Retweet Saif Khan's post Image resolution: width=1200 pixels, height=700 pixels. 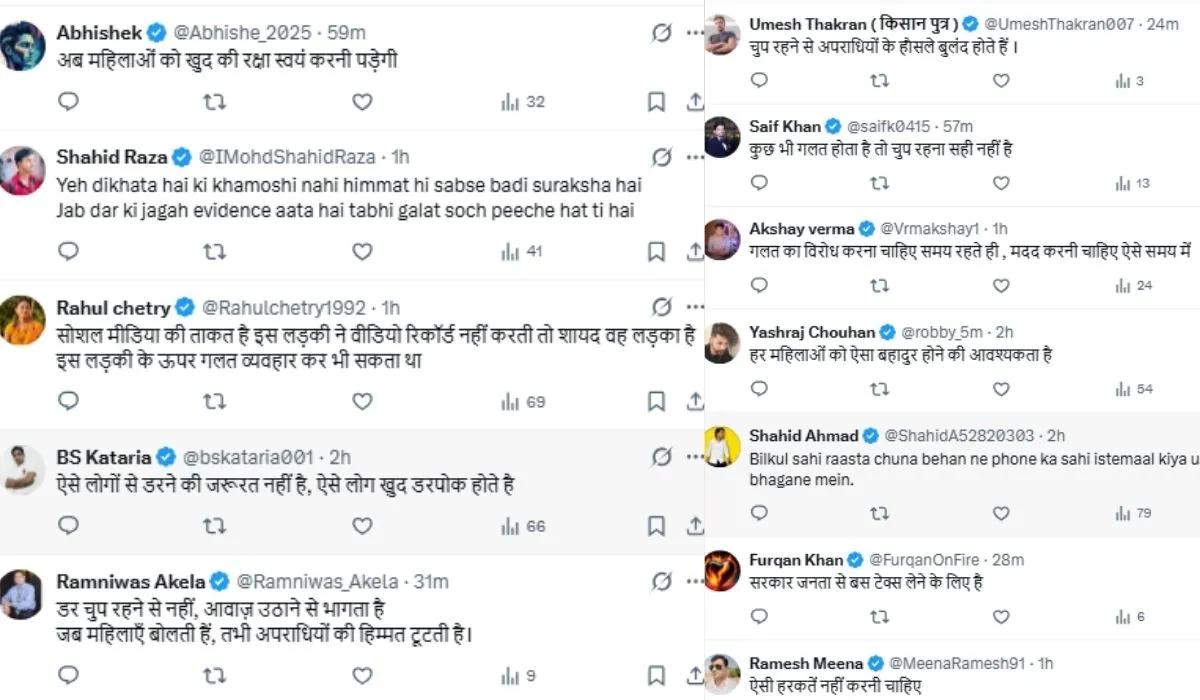(x=879, y=183)
